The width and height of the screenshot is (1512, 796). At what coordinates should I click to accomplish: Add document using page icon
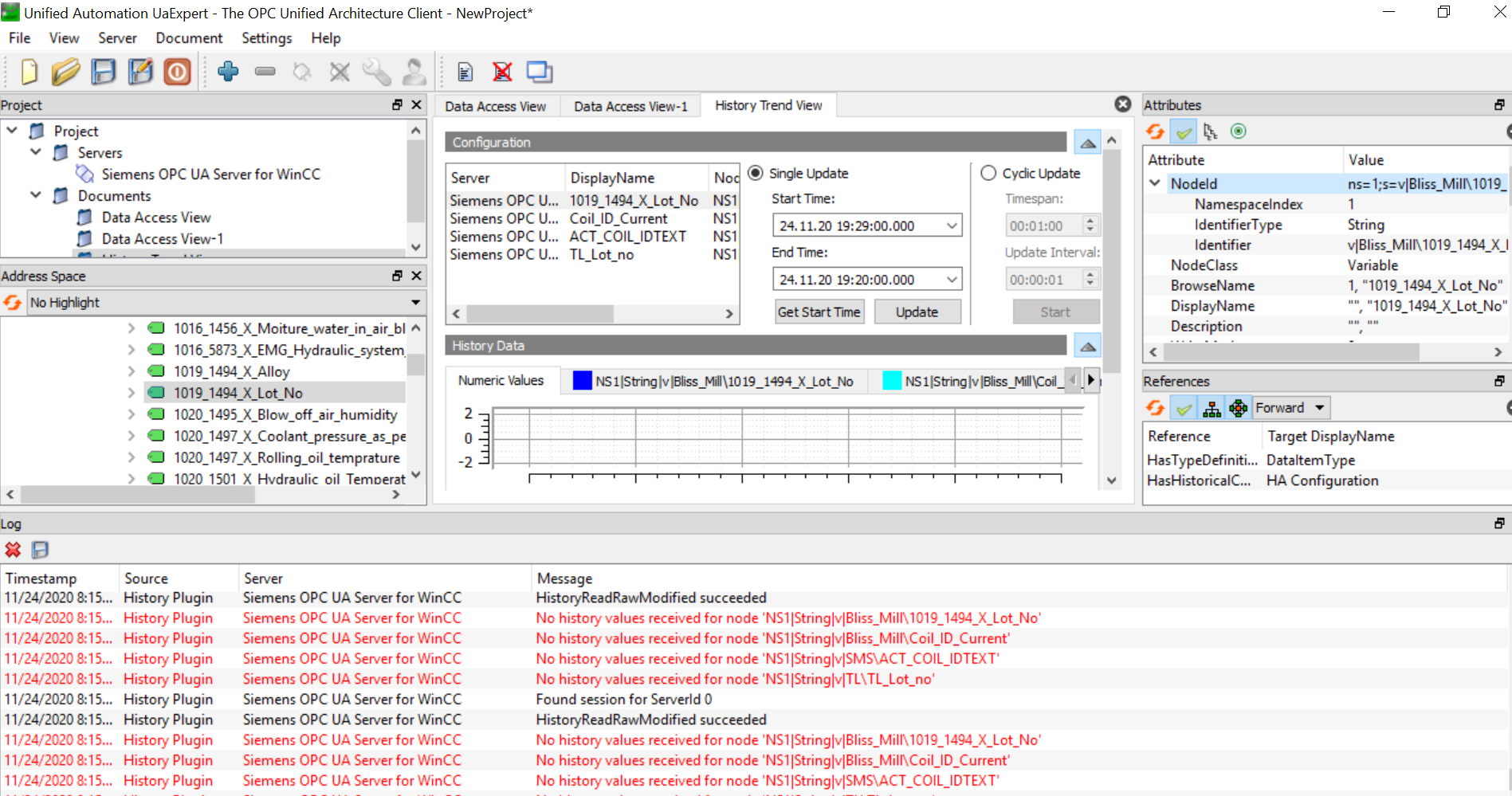pos(465,72)
